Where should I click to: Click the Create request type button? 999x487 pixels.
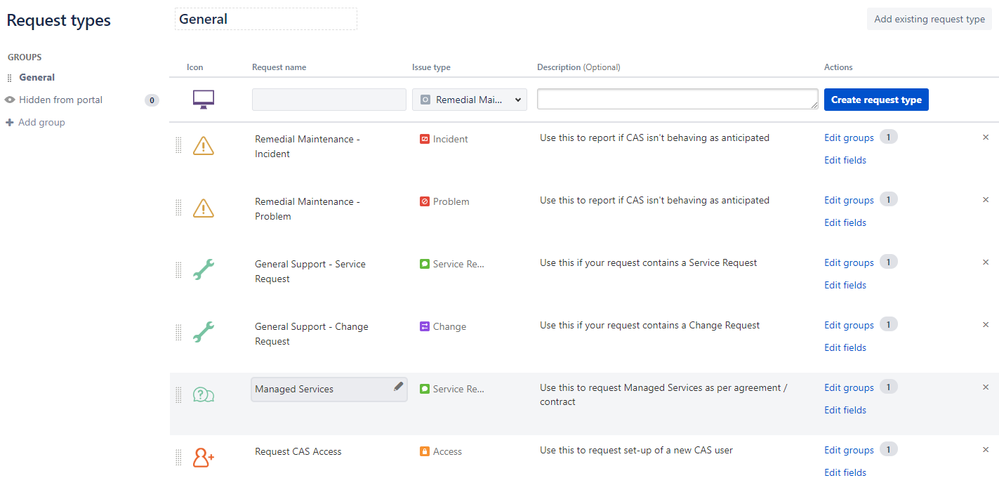(x=876, y=100)
